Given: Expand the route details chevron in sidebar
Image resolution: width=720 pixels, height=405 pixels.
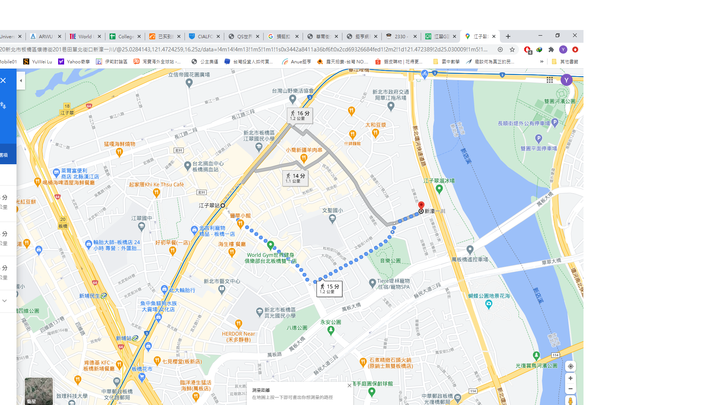Looking at the screenshot, I should click(x=4, y=301).
